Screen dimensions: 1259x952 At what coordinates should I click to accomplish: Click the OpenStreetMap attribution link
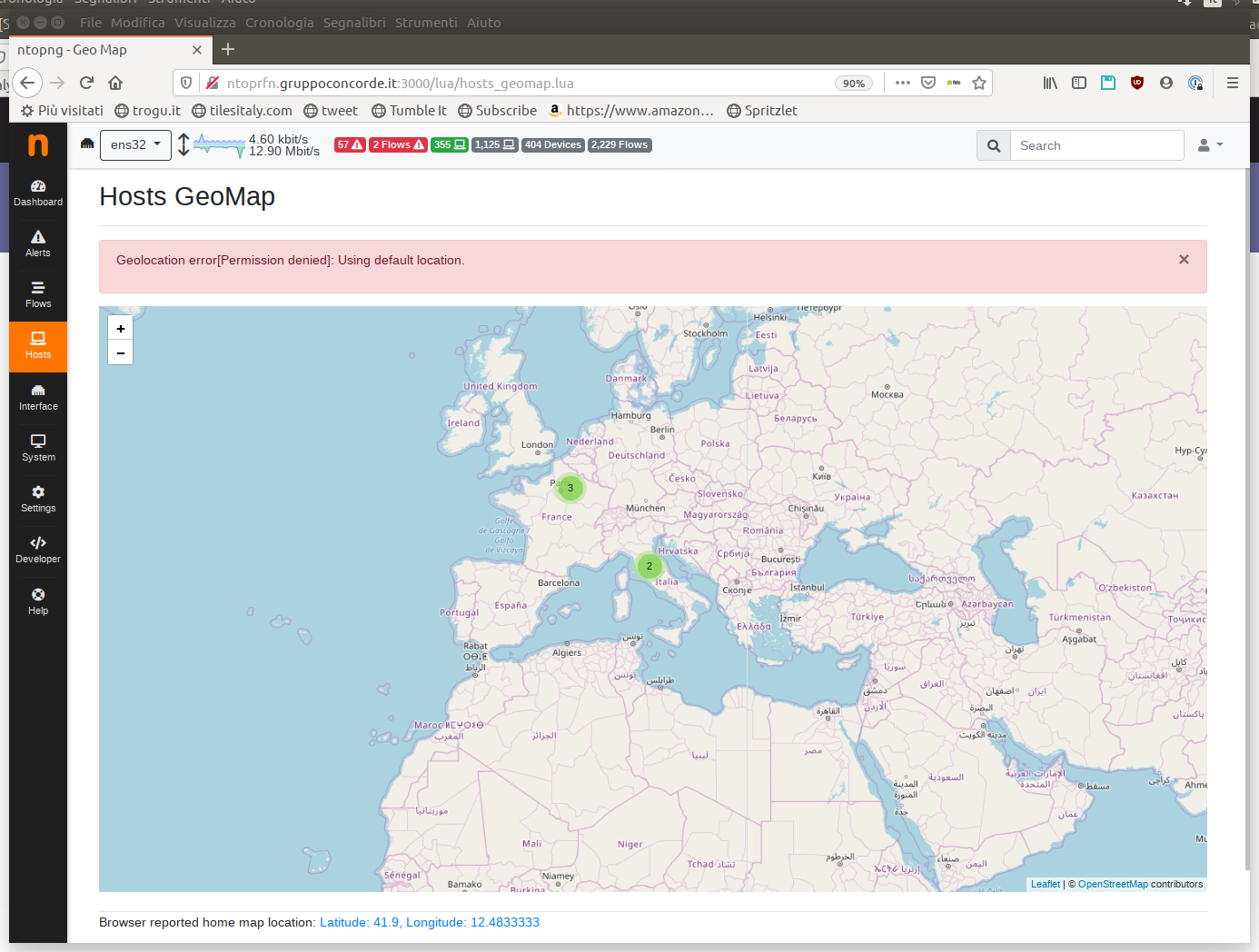coord(1114,884)
